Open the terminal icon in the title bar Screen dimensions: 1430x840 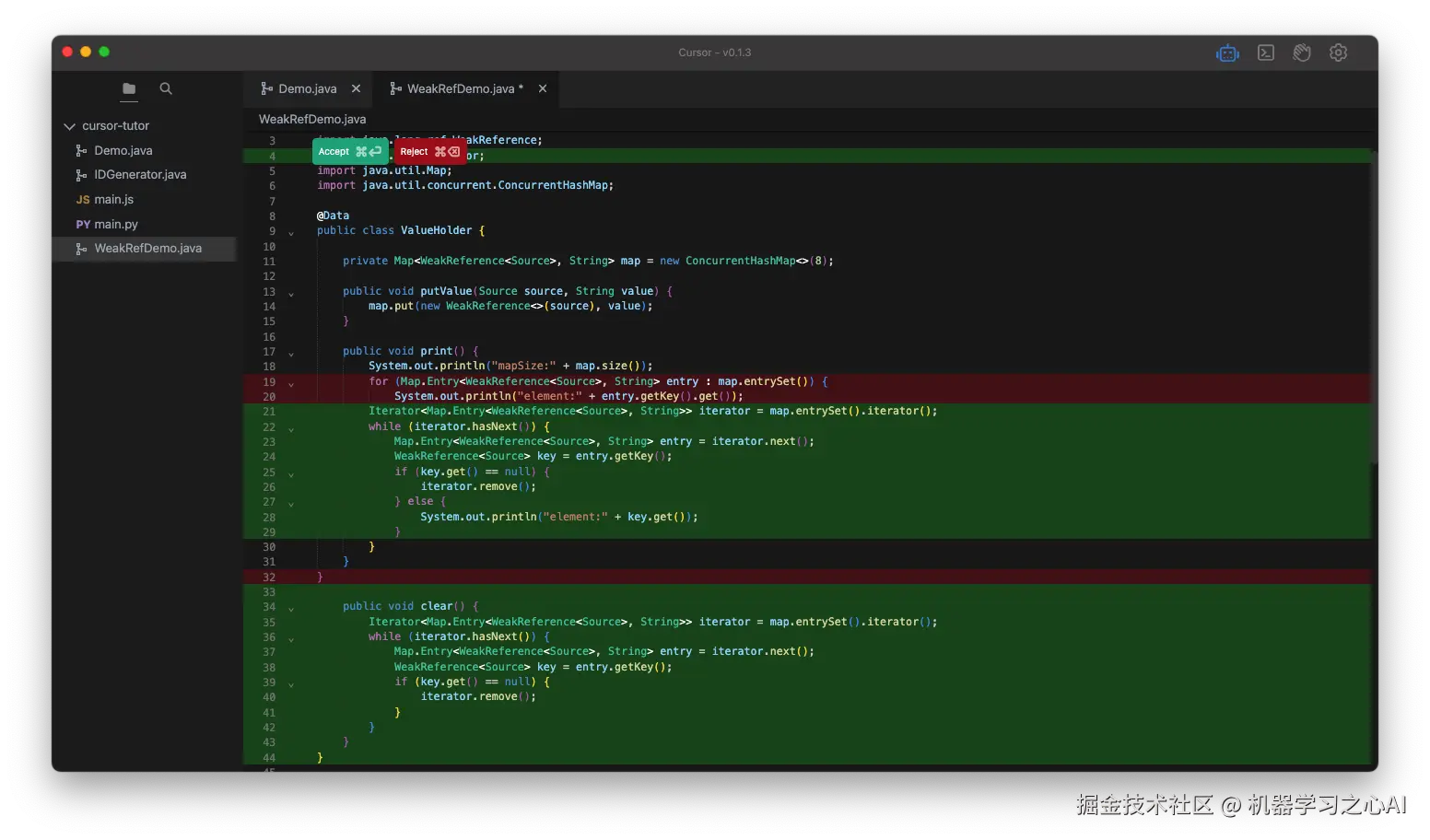click(1265, 52)
